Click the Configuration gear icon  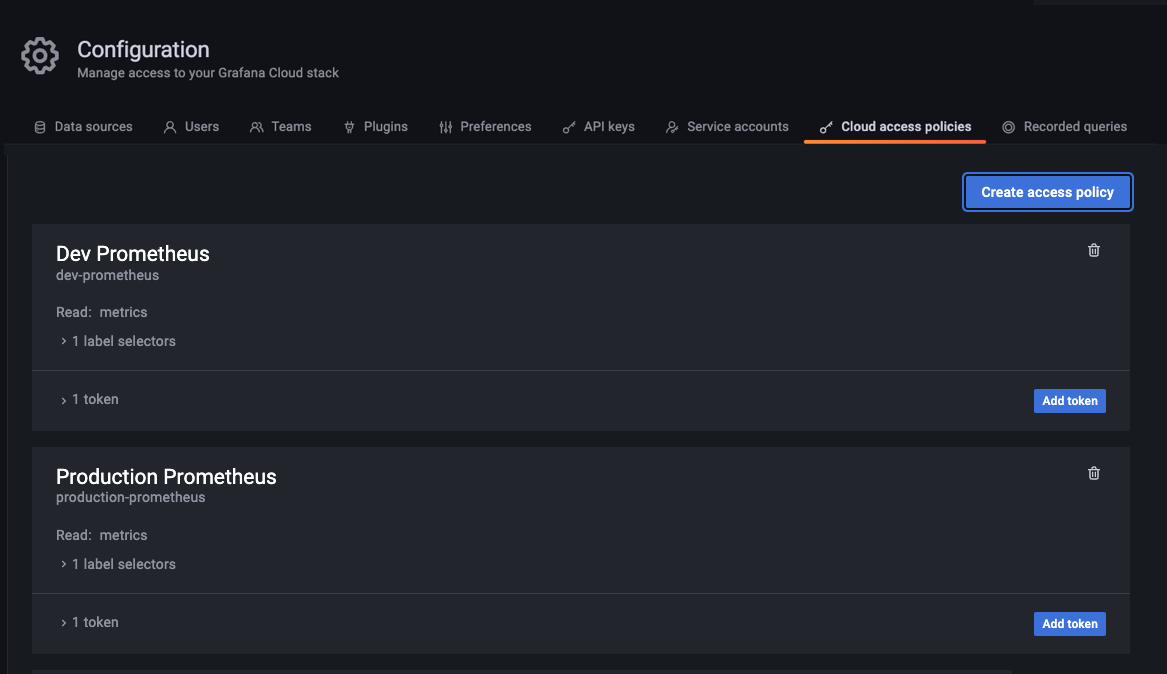point(40,56)
